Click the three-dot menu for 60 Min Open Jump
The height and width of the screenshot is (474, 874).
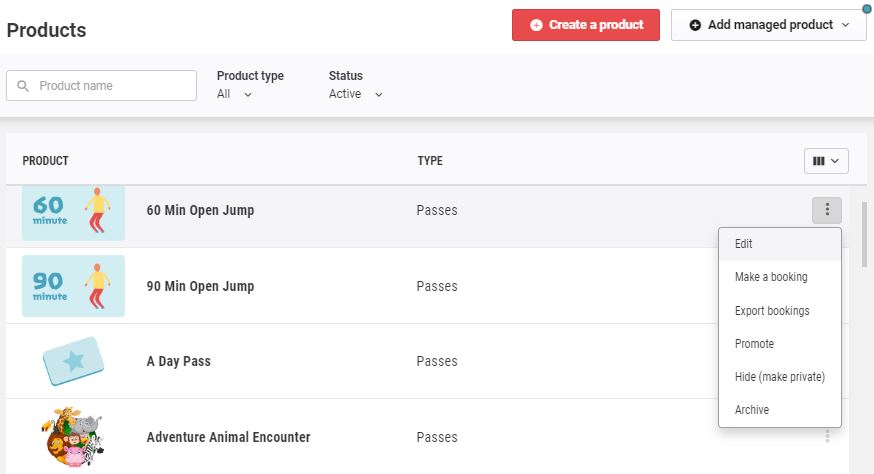click(x=827, y=210)
